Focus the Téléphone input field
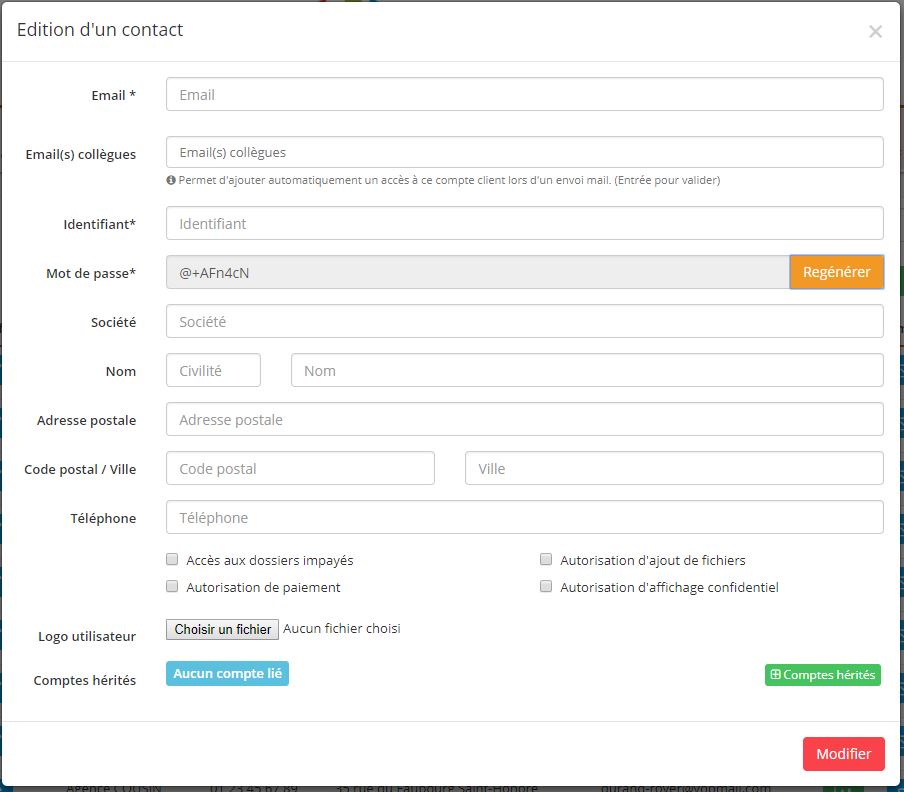Screen dimensions: 904x792 tap(524, 518)
